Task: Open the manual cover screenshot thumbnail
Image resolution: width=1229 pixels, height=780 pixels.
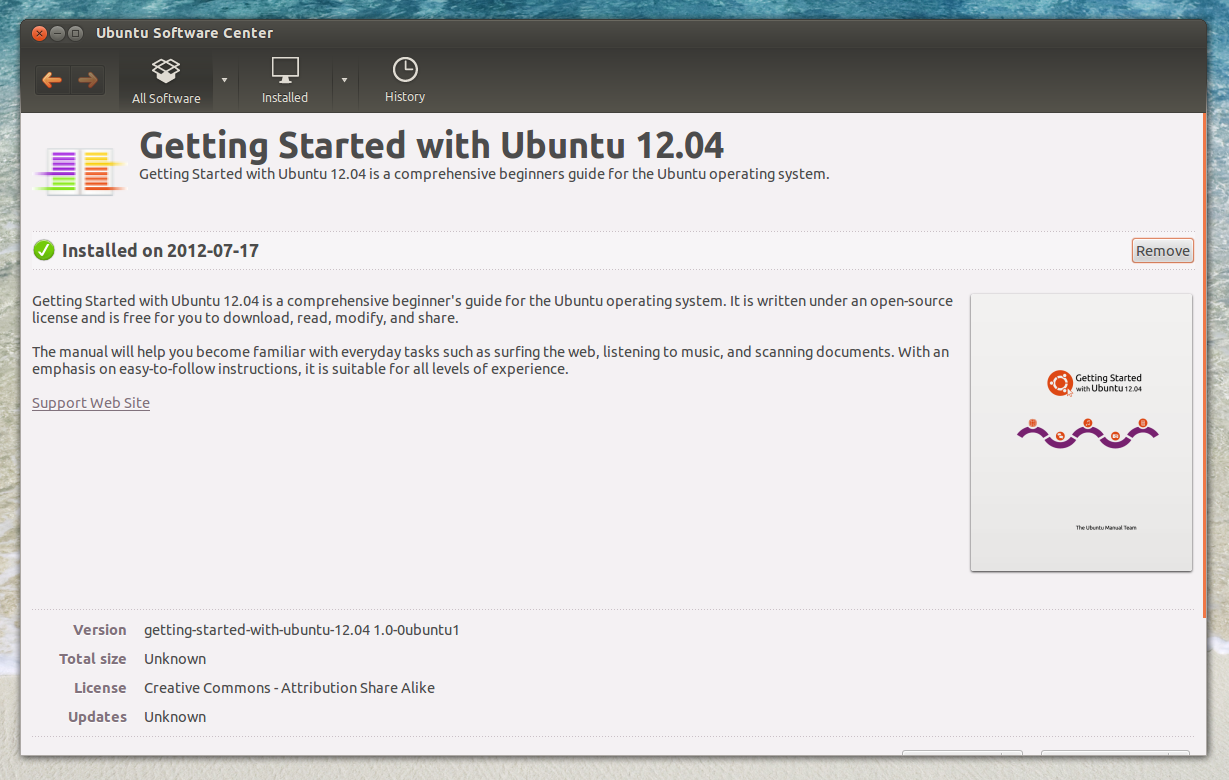Action: 1081,432
